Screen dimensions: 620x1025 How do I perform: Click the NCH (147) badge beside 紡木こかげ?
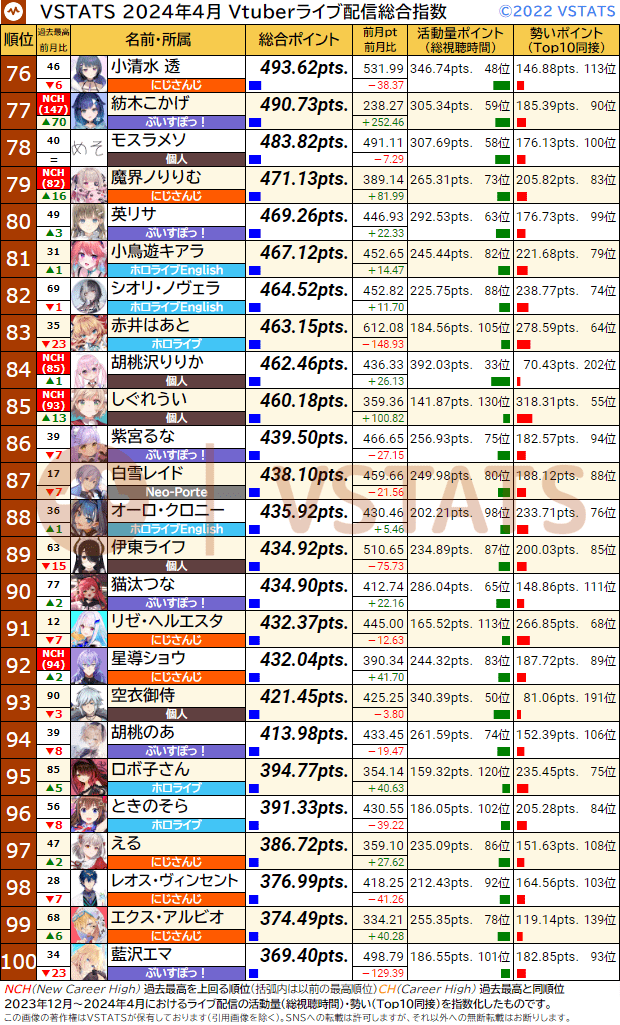pyautogui.click(x=54, y=104)
